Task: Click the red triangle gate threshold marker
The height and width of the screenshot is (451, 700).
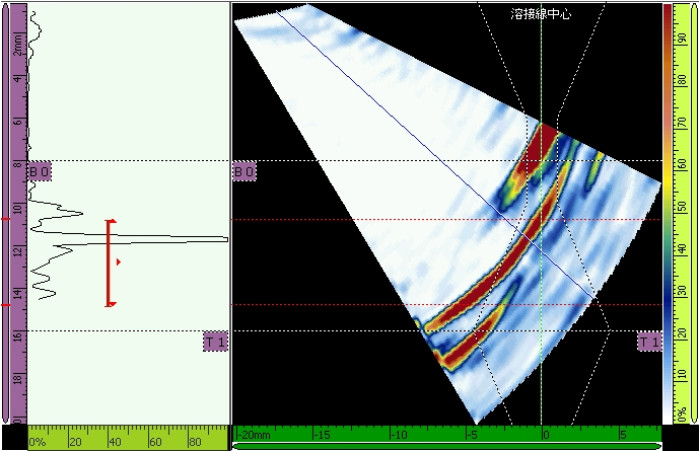Action: pyautogui.click(x=119, y=262)
